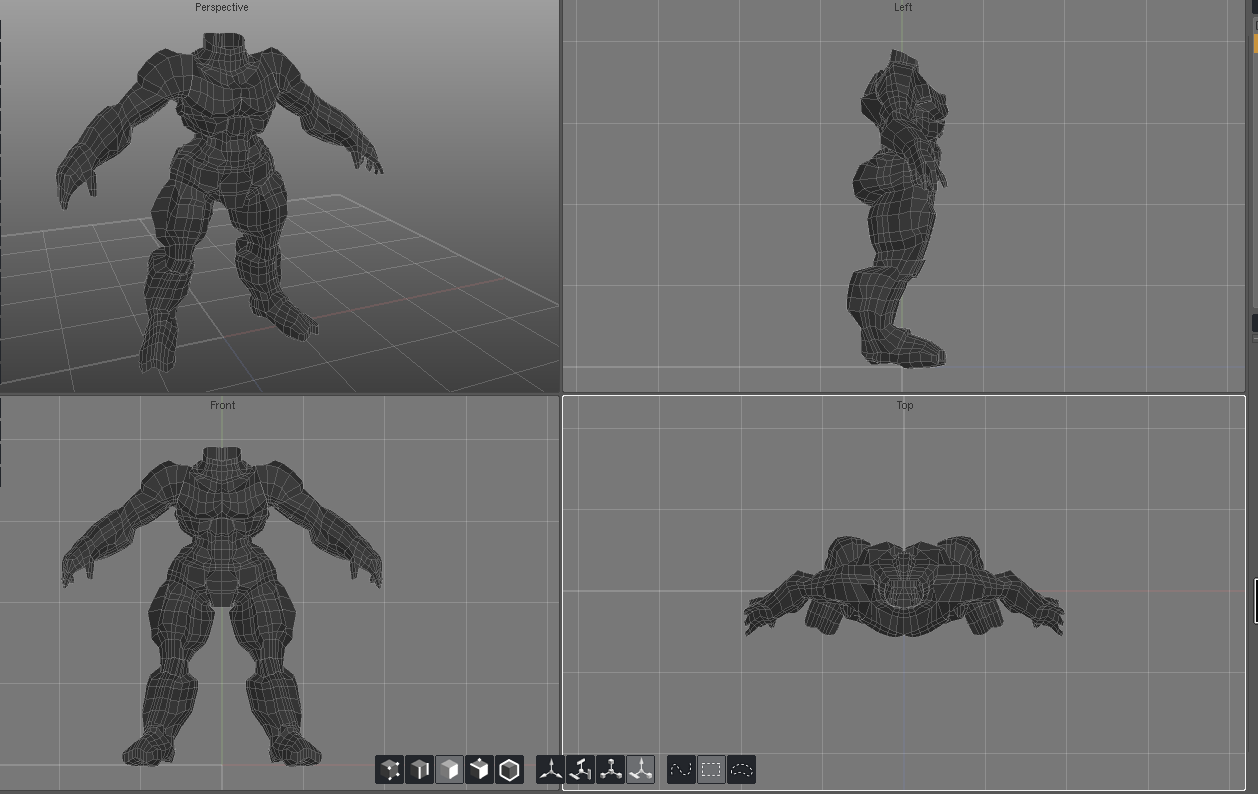The width and height of the screenshot is (1258, 794).
Task: Select the rotate manipulator tool
Action: (x=580, y=769)
